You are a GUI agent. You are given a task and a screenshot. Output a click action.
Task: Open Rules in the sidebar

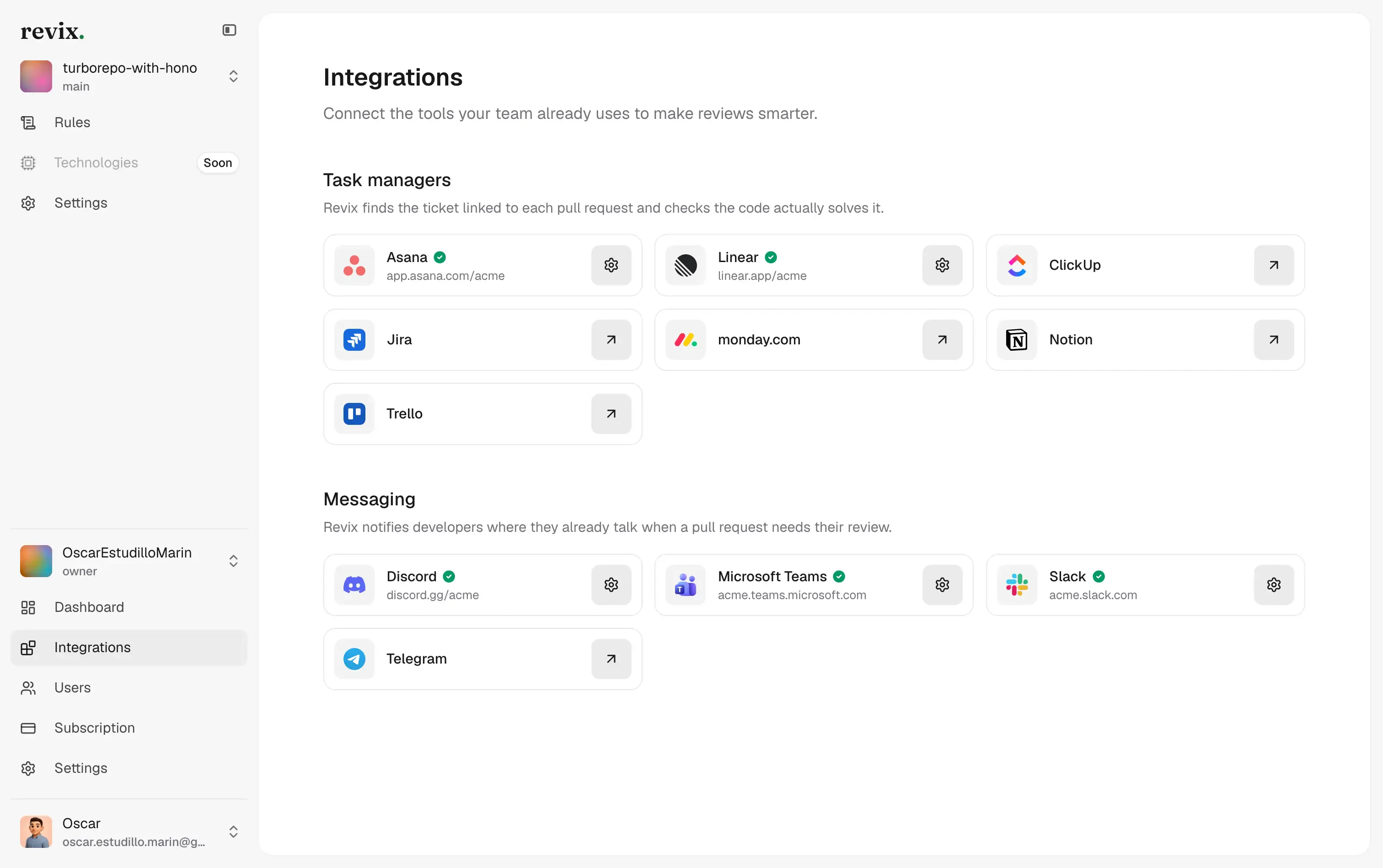point(129,122)
